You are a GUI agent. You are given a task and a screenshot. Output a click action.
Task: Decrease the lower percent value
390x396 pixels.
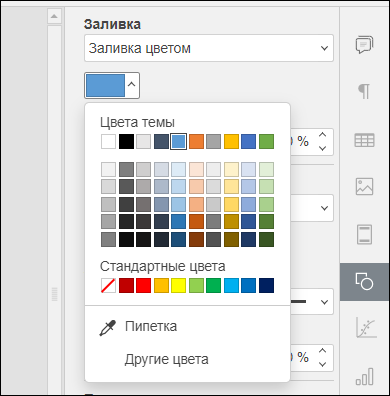[x=322, y=364]
